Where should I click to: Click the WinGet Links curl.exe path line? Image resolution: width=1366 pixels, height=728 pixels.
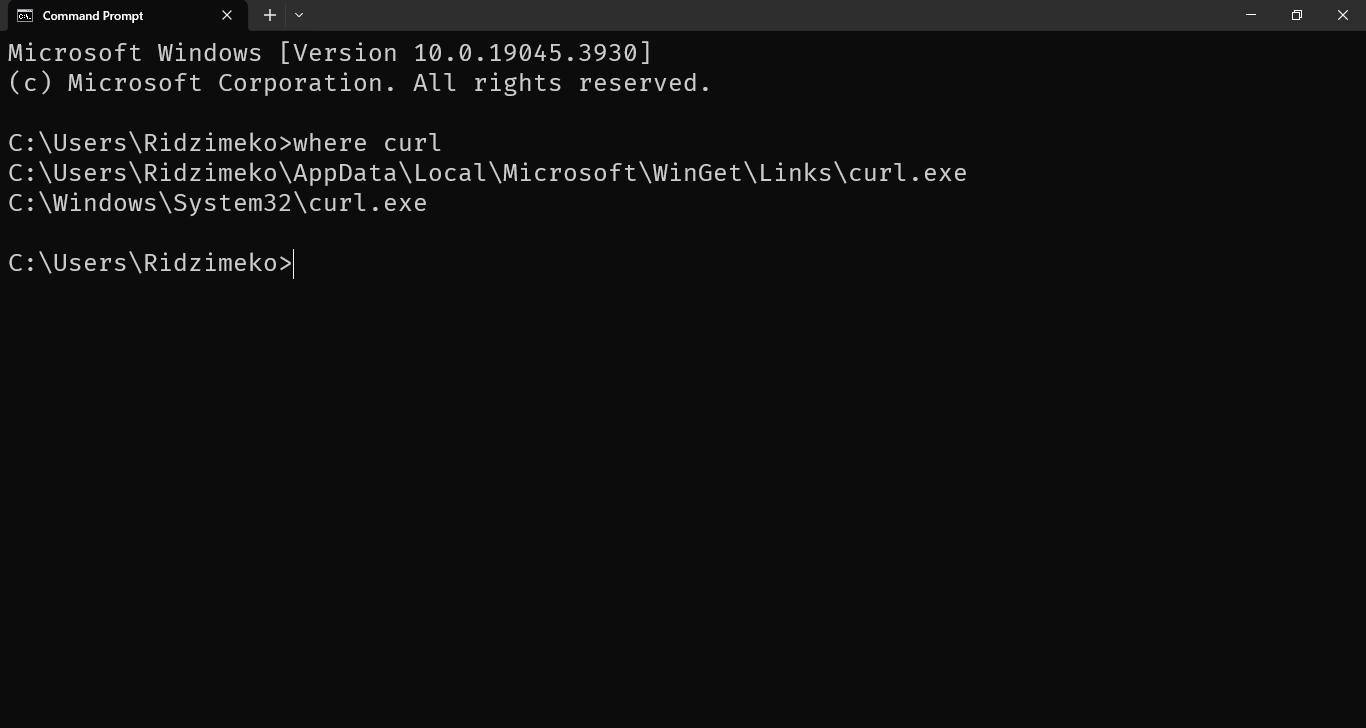tap(487, 173)
